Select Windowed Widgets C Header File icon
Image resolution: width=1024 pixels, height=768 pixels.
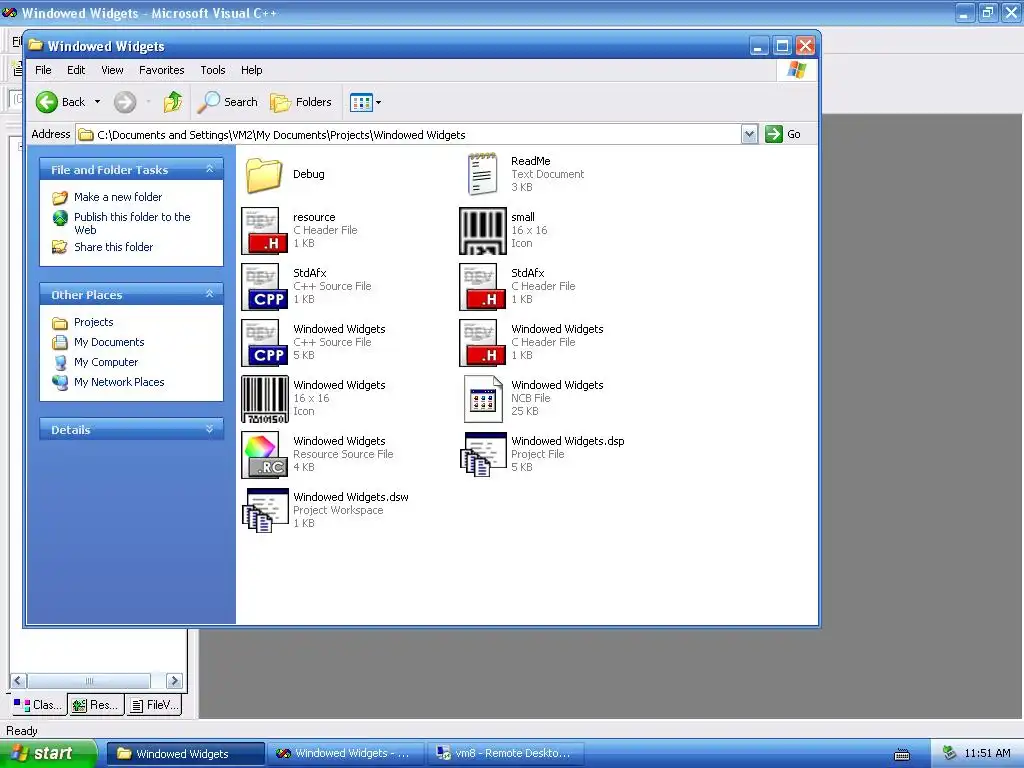483,343
